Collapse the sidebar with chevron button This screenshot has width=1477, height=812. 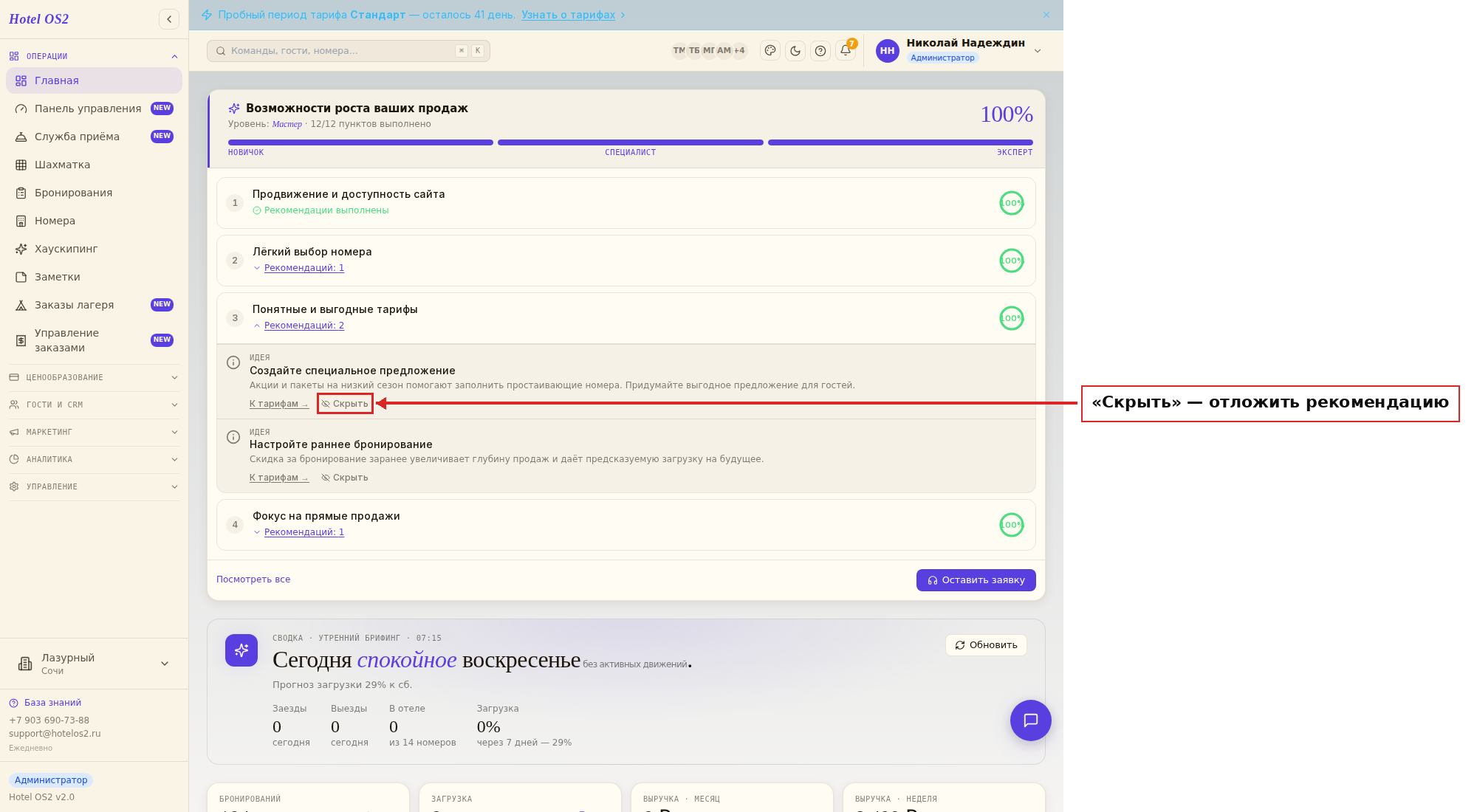coord(169,19)
